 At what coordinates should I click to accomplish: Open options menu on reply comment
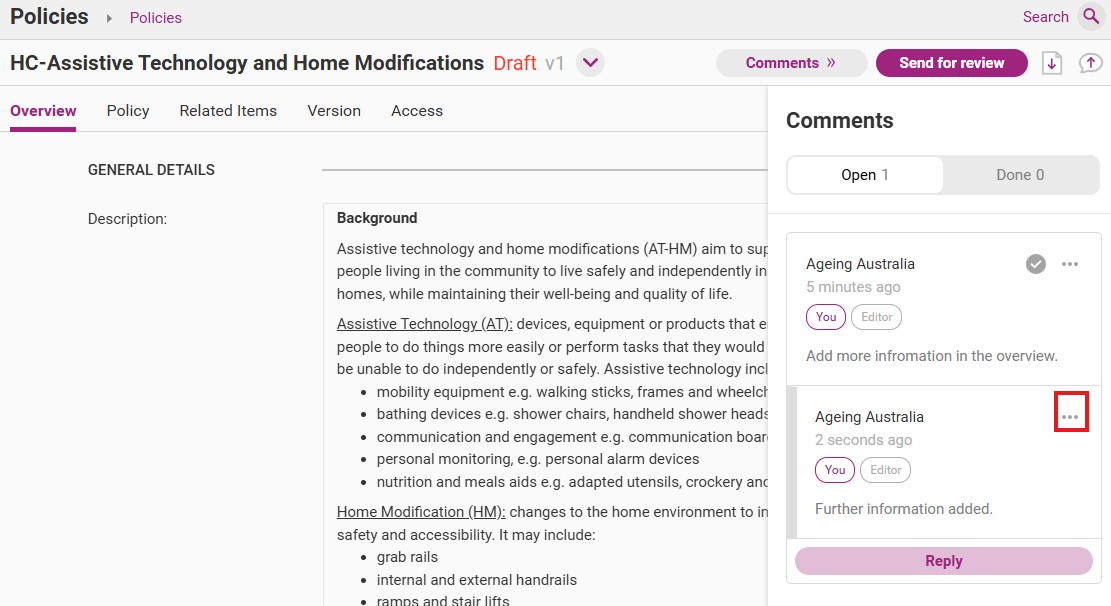click(x=1070, y=417)
